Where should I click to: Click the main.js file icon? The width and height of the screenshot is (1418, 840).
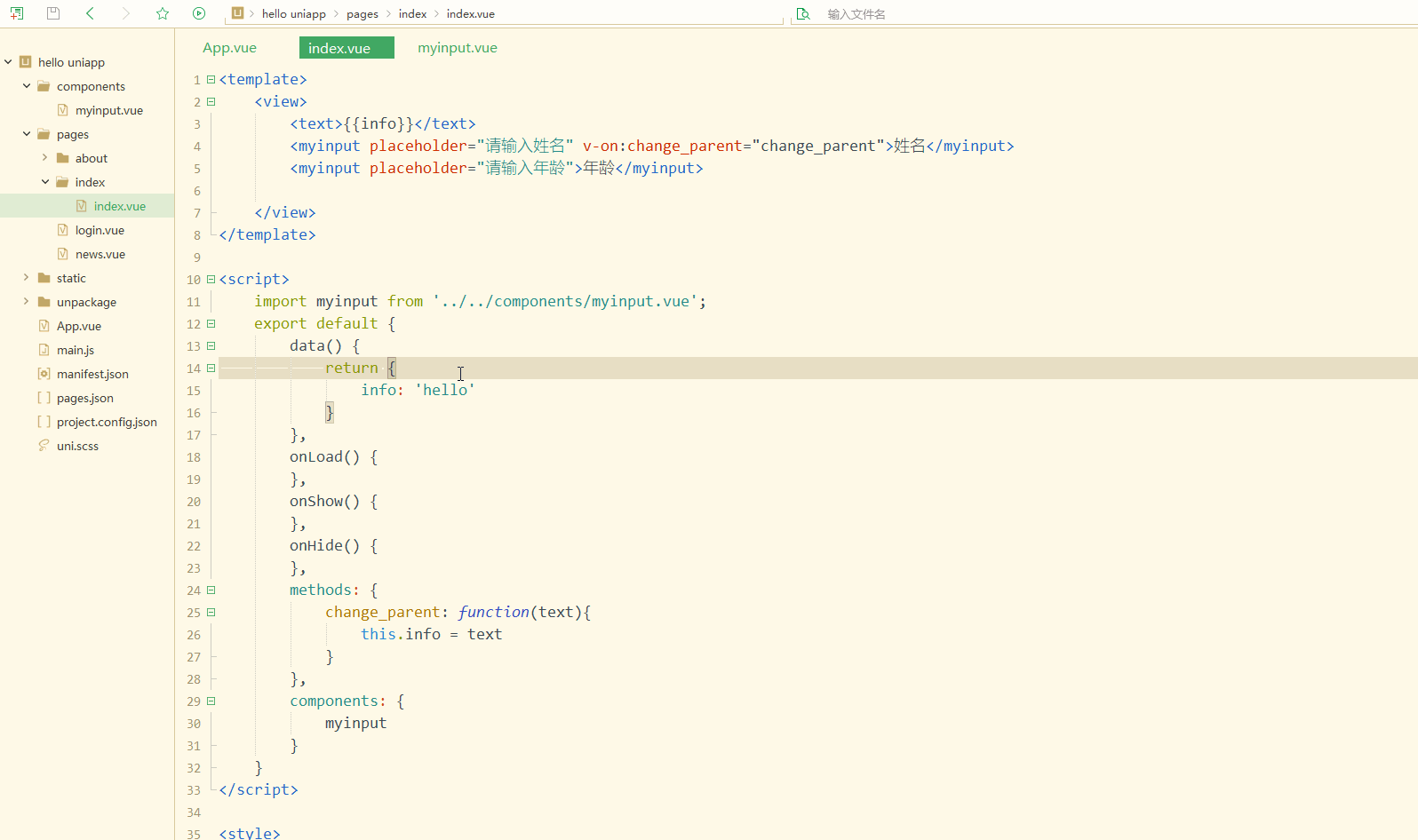point(44,350)
